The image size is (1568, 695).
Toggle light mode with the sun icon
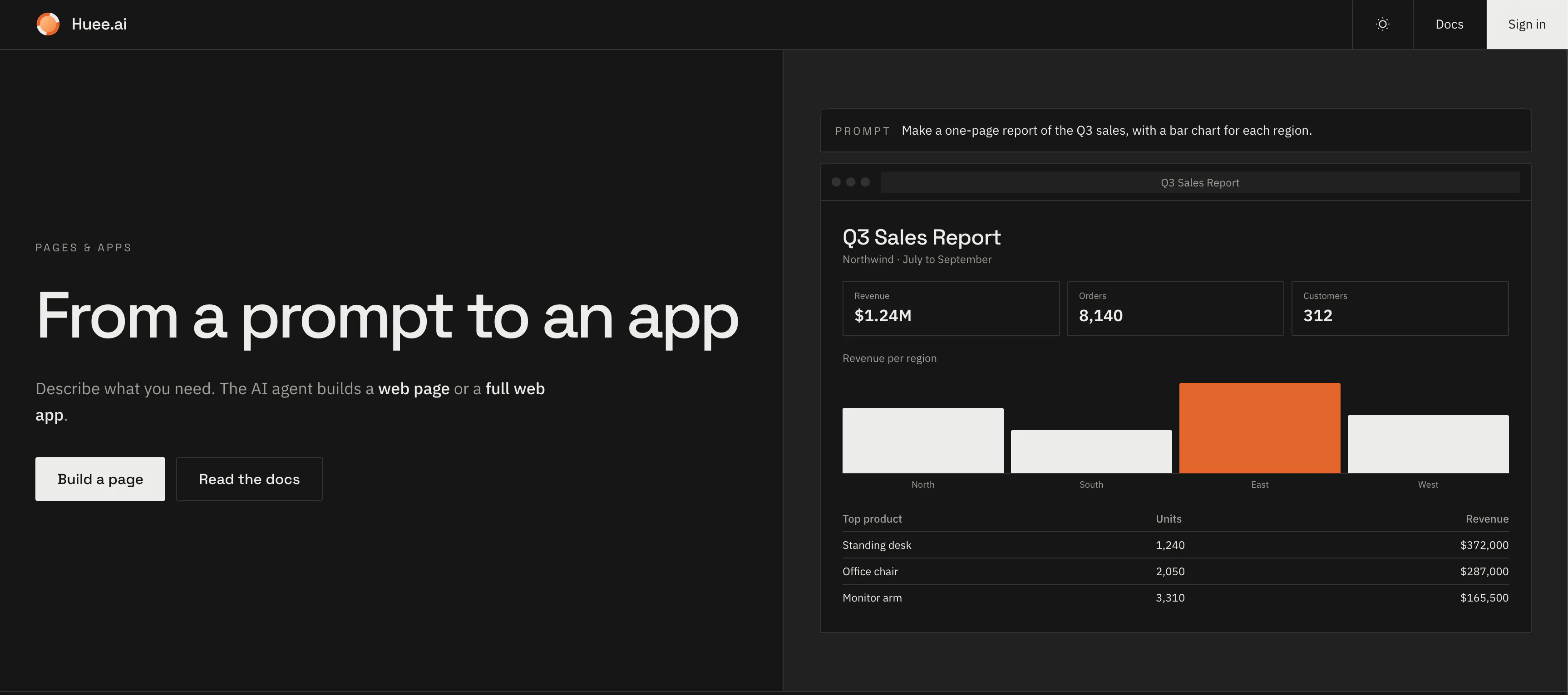(x=1382, y=24)
